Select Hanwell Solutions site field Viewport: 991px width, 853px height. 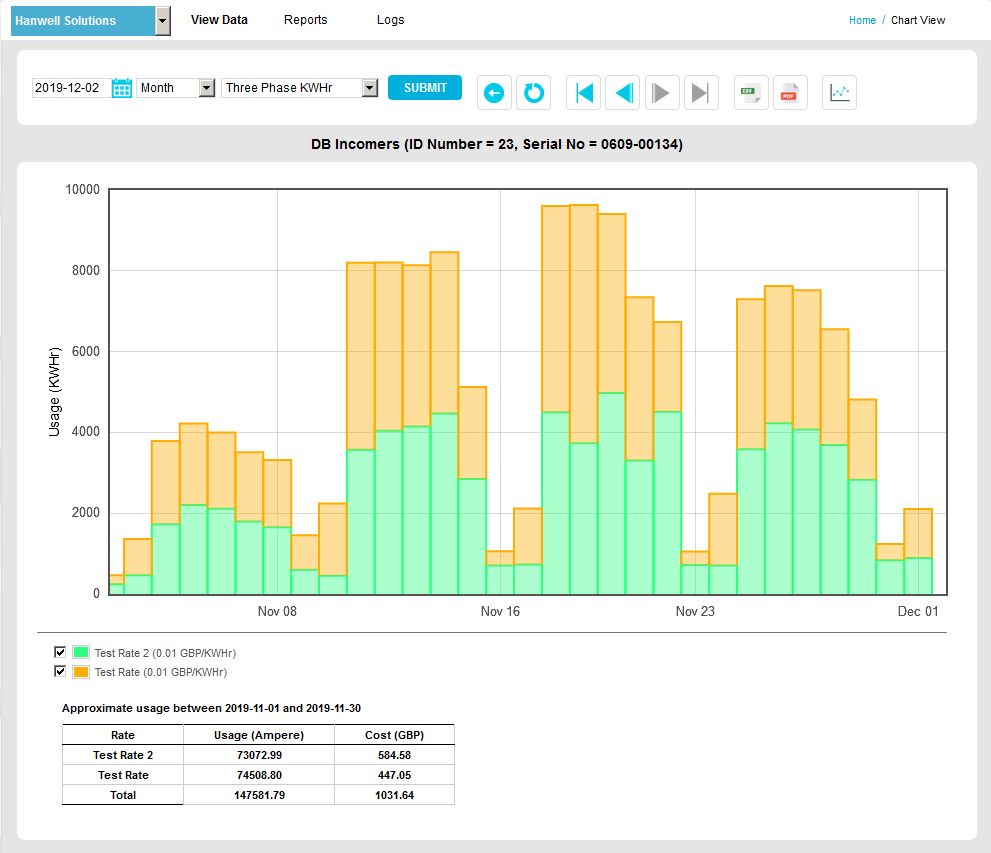(83, 21)
